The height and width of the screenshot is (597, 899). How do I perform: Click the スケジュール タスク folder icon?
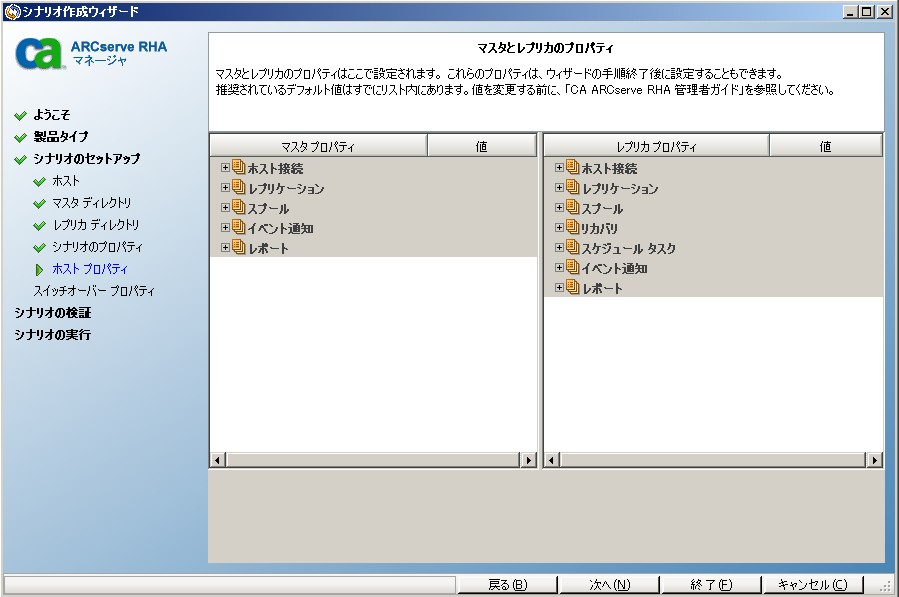tap(573, 247)
